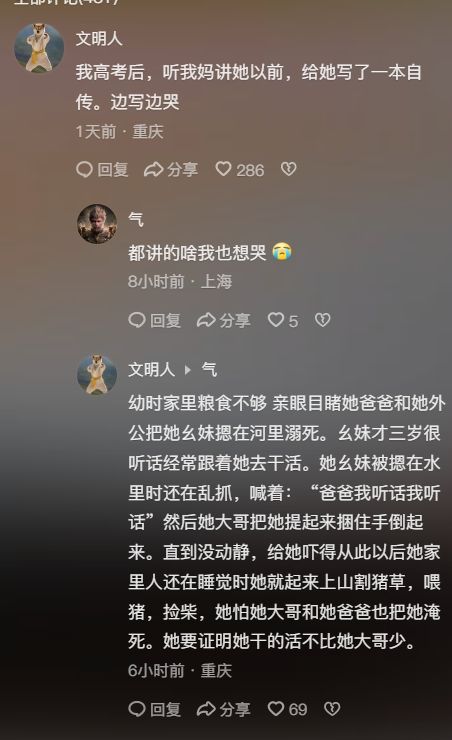The image size is (452, 740).
Task: Like 气's reply with 5 likes
Action: point(283,320)
